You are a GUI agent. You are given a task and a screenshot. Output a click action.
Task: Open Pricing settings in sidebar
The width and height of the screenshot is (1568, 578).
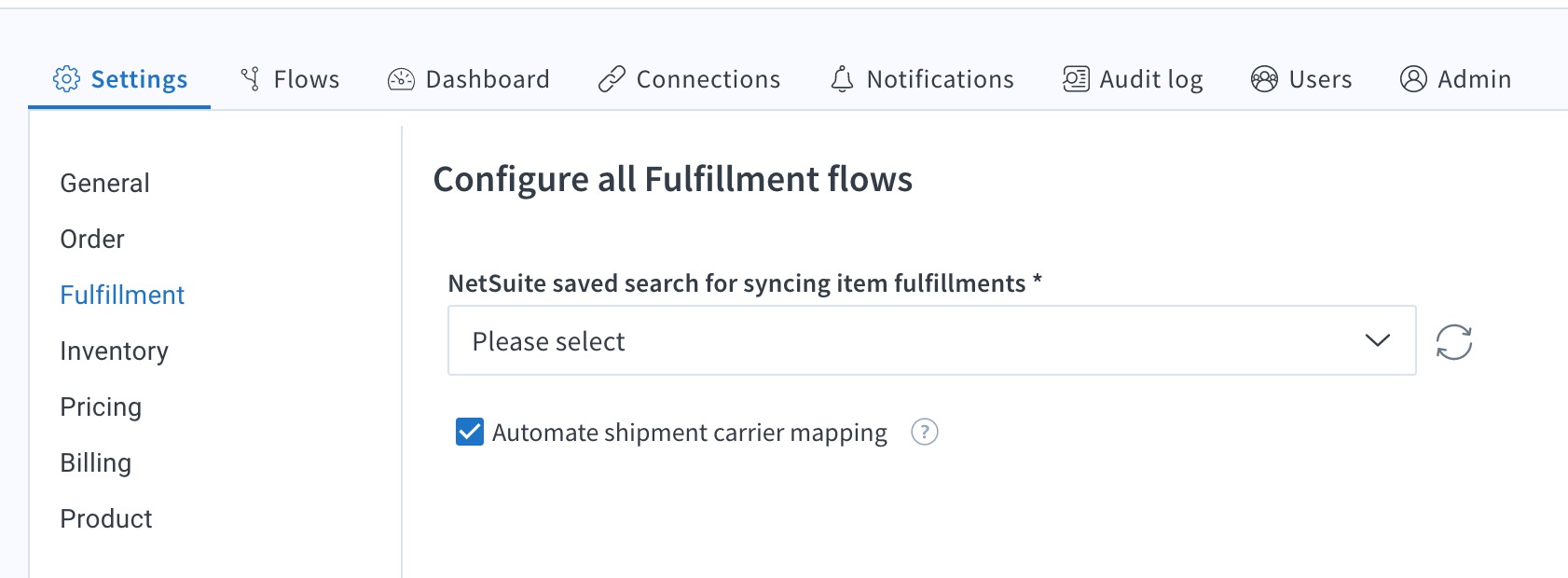pyautogui.click(x=101, y=407)
